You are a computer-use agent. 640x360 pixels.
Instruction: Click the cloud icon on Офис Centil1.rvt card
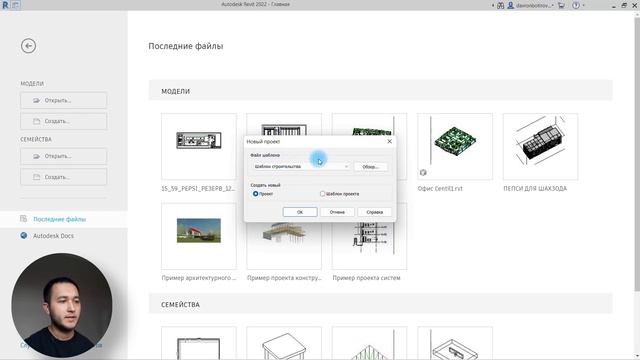423,173
